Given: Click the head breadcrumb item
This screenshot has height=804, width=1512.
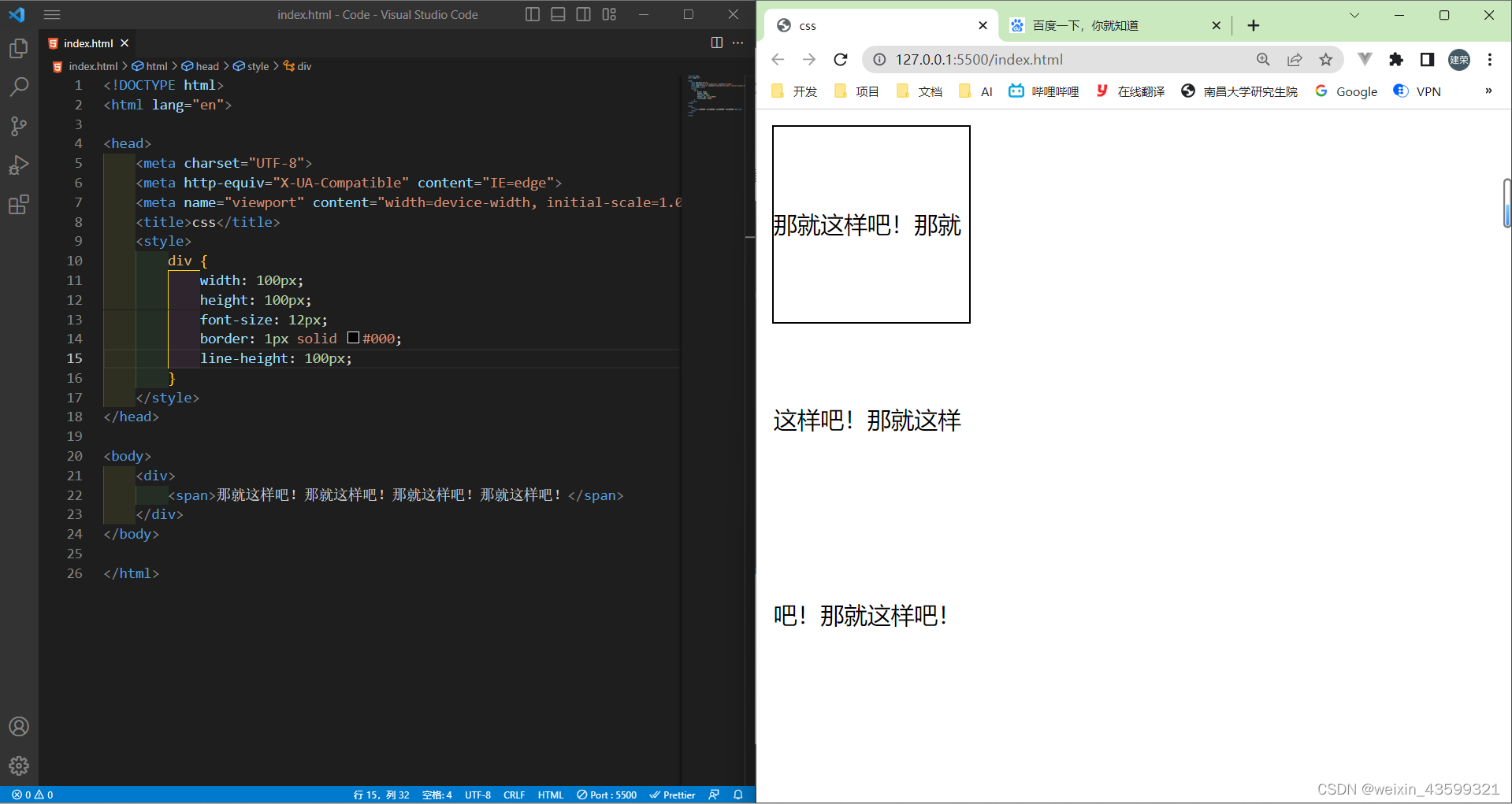Looking at the screenshot, I should pyautogui.click(x=200, y=66).
